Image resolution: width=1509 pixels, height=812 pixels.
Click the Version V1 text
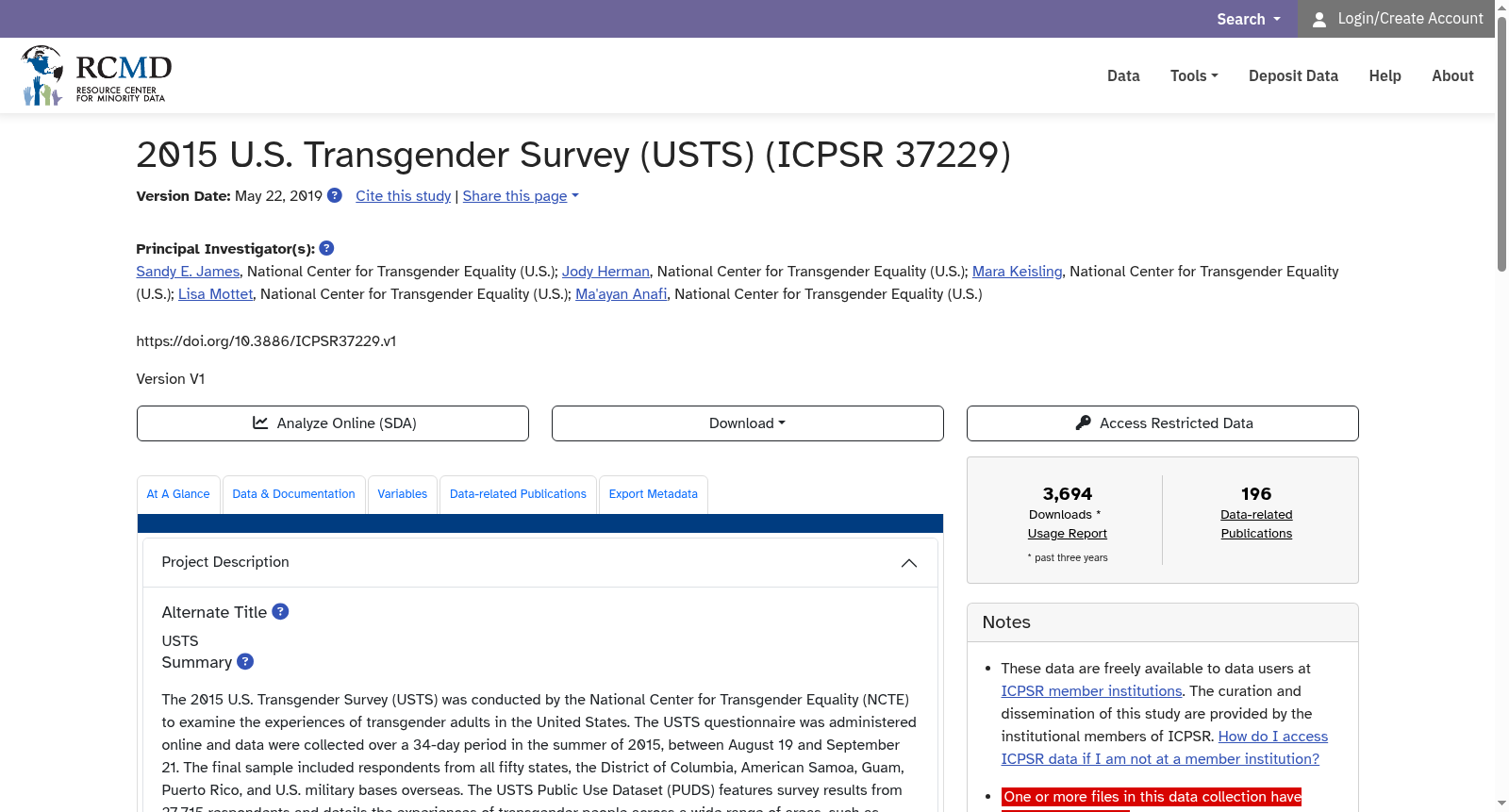[171, 378]
